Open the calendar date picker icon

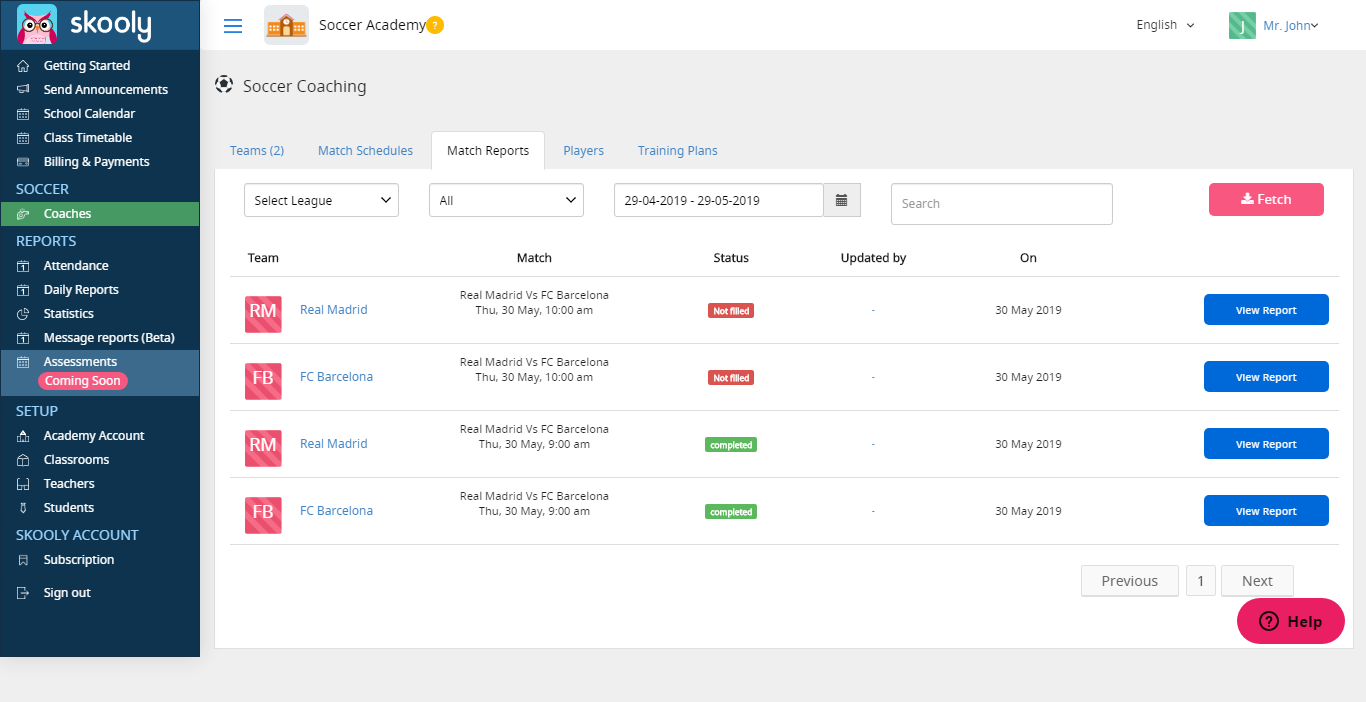842,200
